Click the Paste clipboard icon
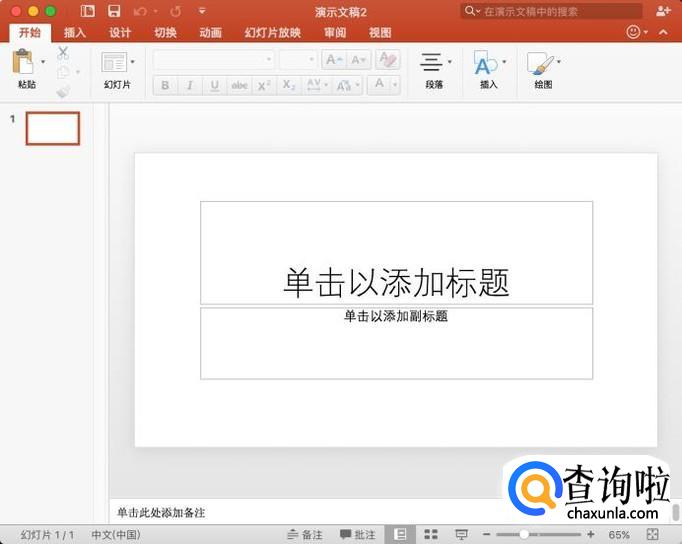This screenshot has height=544, width=682. [23, 61]
